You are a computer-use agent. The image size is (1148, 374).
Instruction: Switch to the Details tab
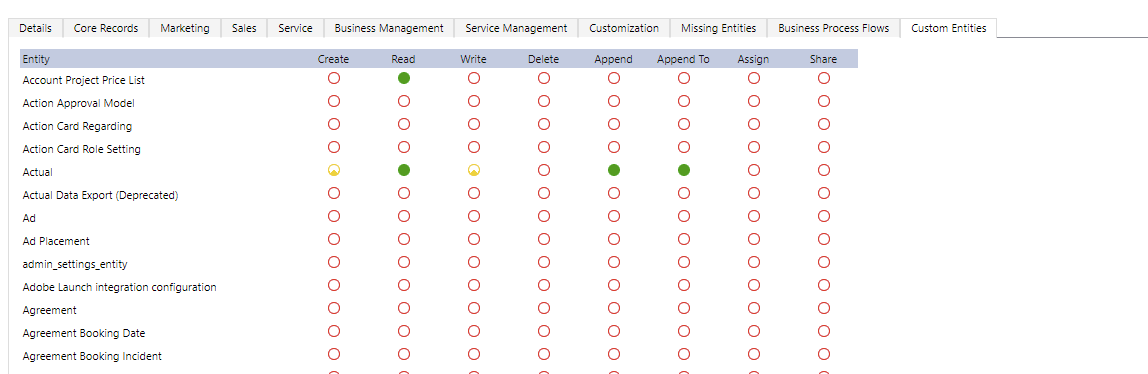tap(35, 28)
